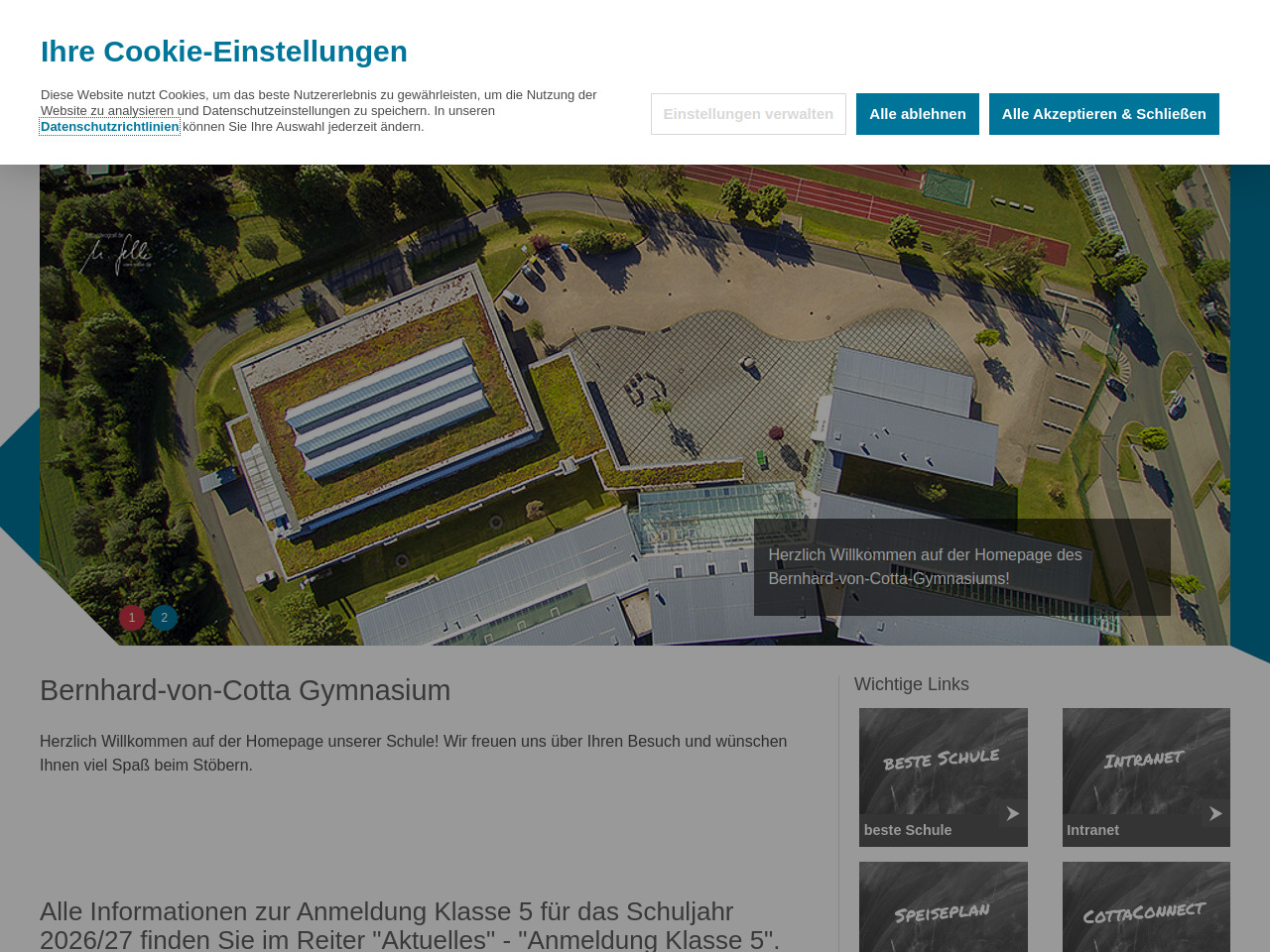
Task: Click the Anmeldung Klasse 5 information heading
Action: click(x=410, y=925)
